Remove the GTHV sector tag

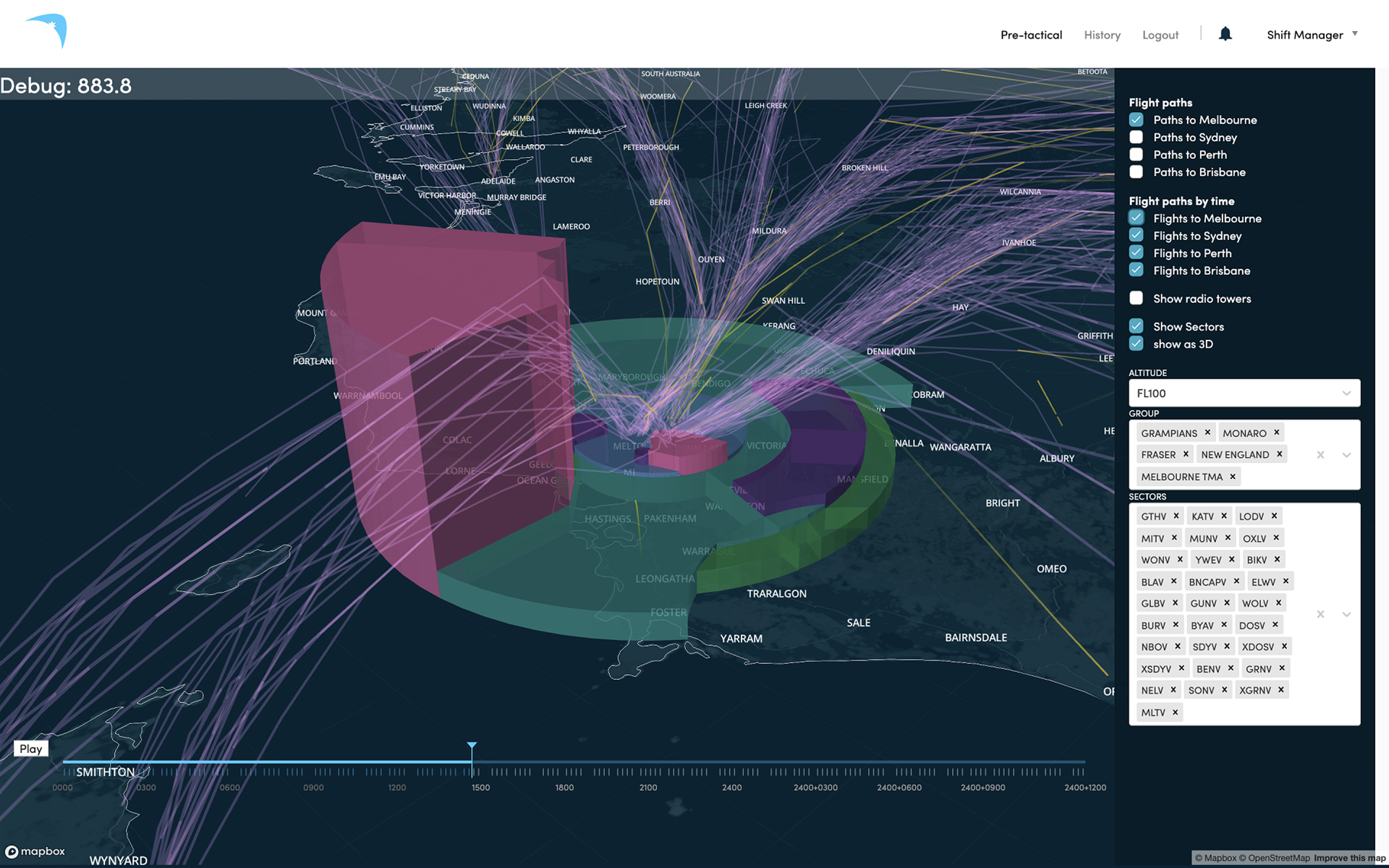(x=1176, y=516)
